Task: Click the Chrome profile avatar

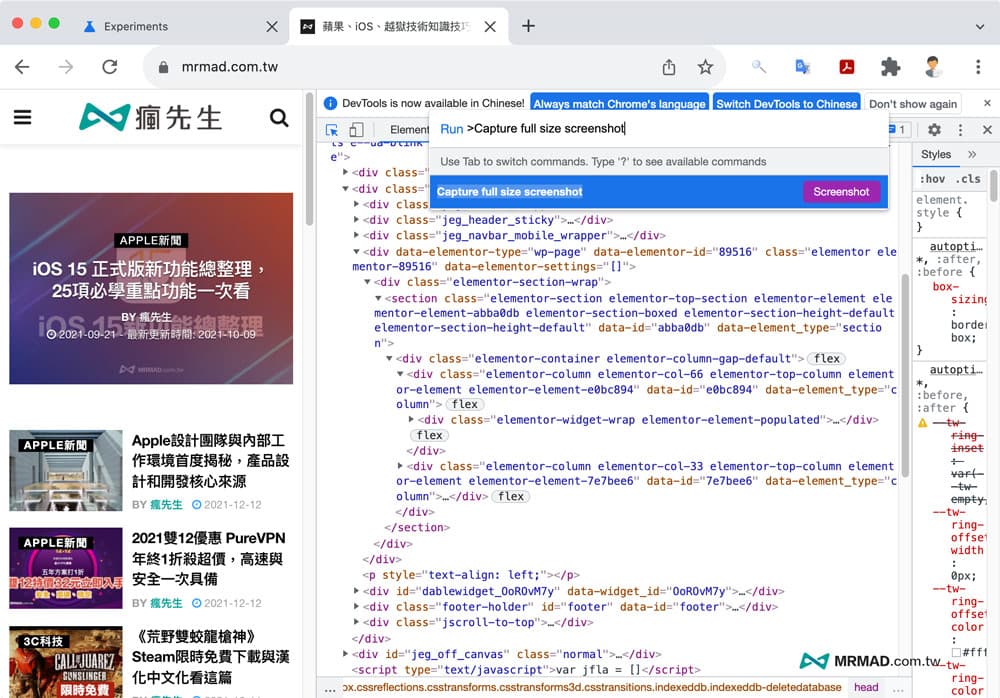Action: (933, 67)
